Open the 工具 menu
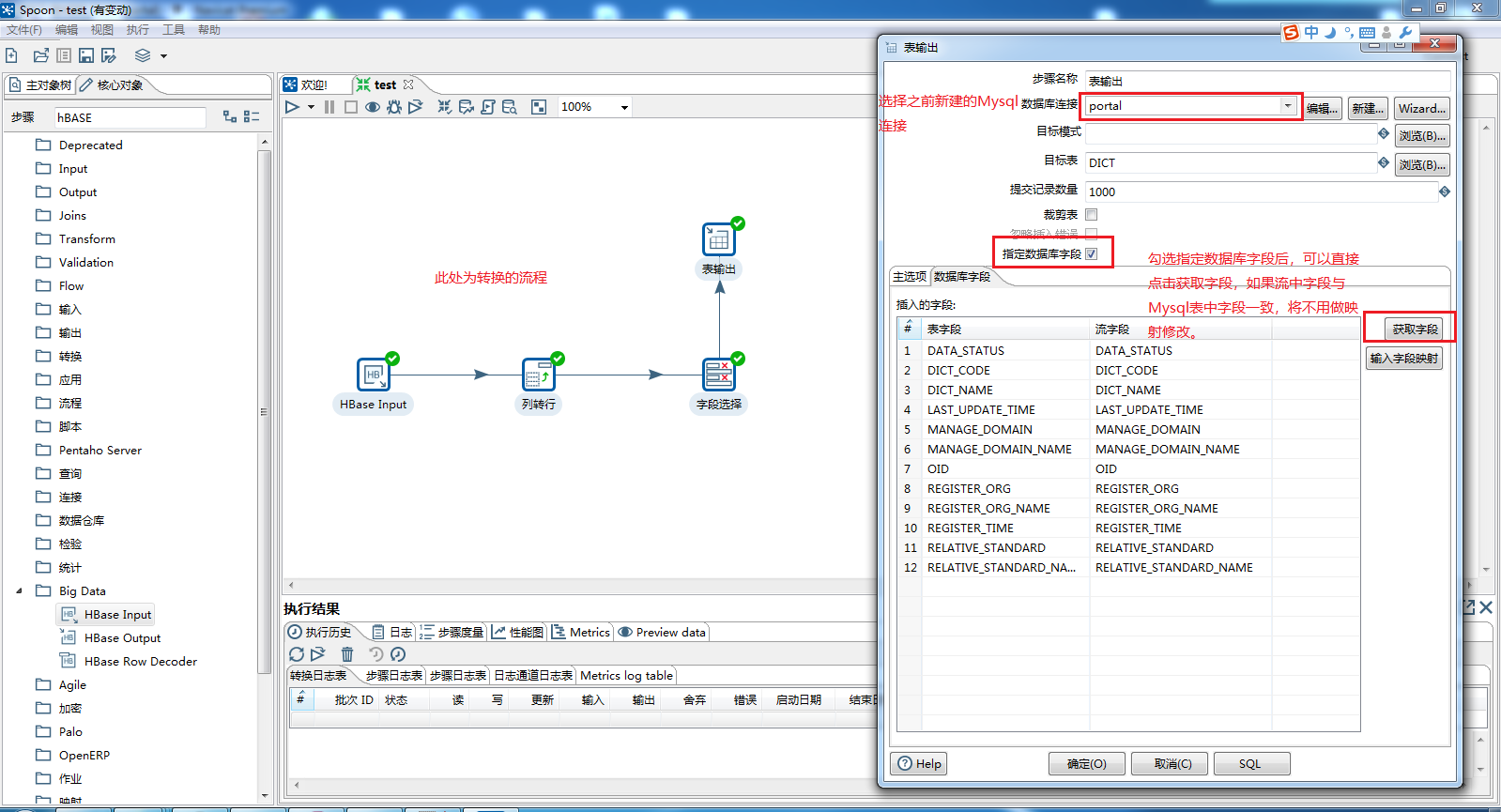 174,30
